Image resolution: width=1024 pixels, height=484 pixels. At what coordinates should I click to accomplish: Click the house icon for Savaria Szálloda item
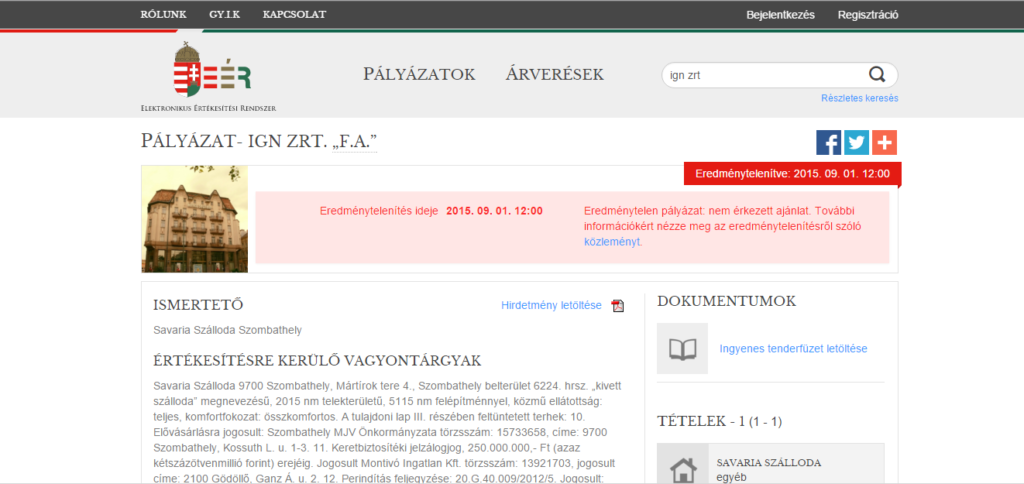(x=683, y=468)
